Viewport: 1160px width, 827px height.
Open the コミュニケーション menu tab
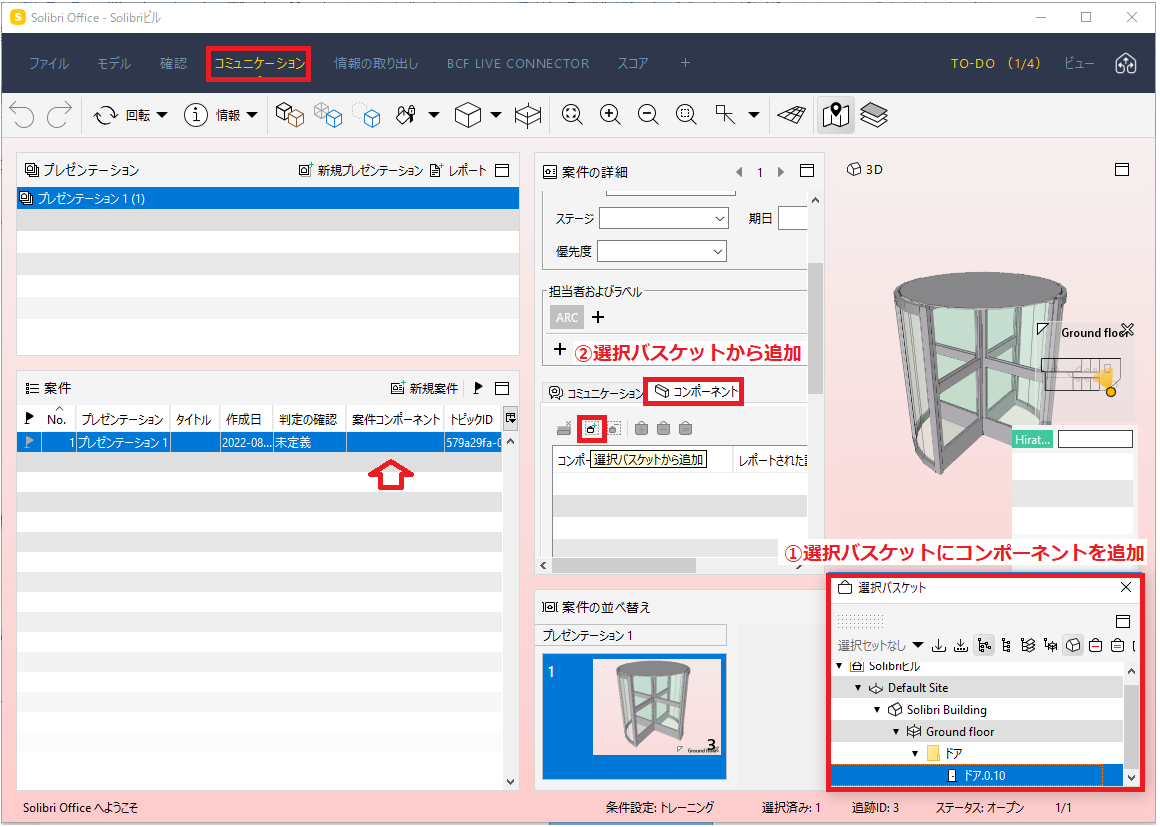[x=259, y=64]
